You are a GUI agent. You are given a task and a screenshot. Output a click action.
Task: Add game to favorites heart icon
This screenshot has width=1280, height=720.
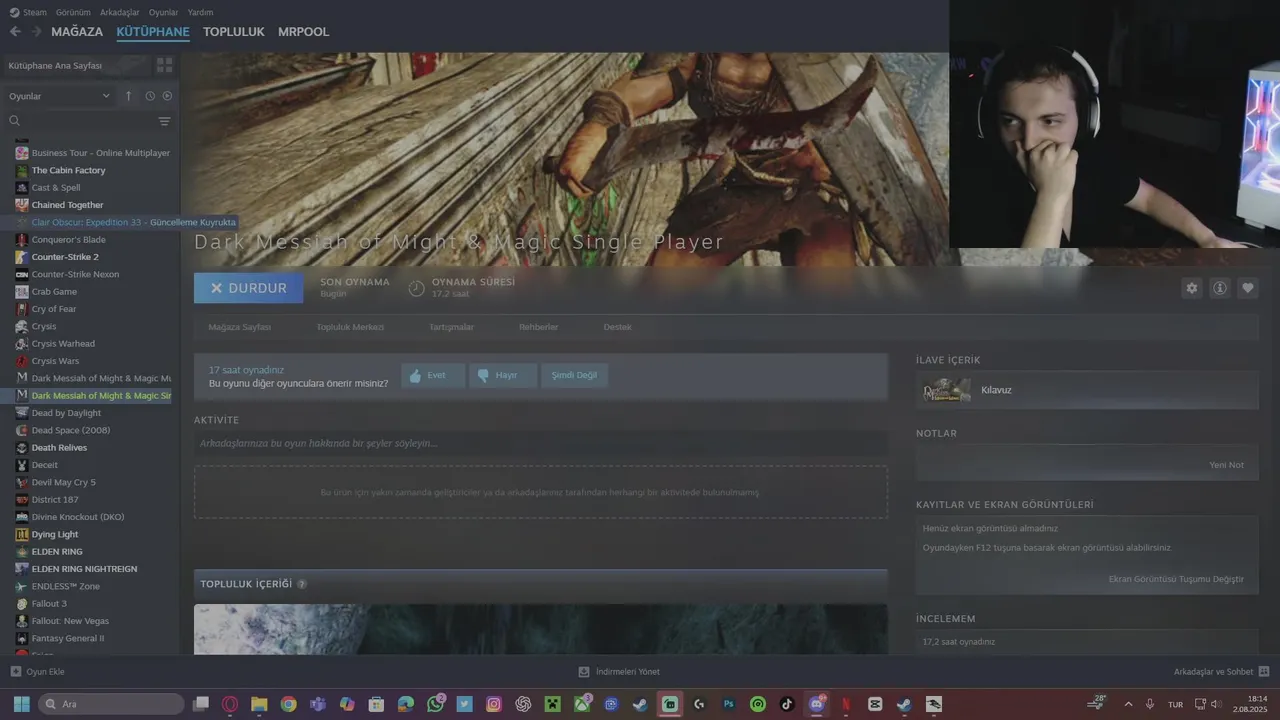click(x=1248, y=288)
